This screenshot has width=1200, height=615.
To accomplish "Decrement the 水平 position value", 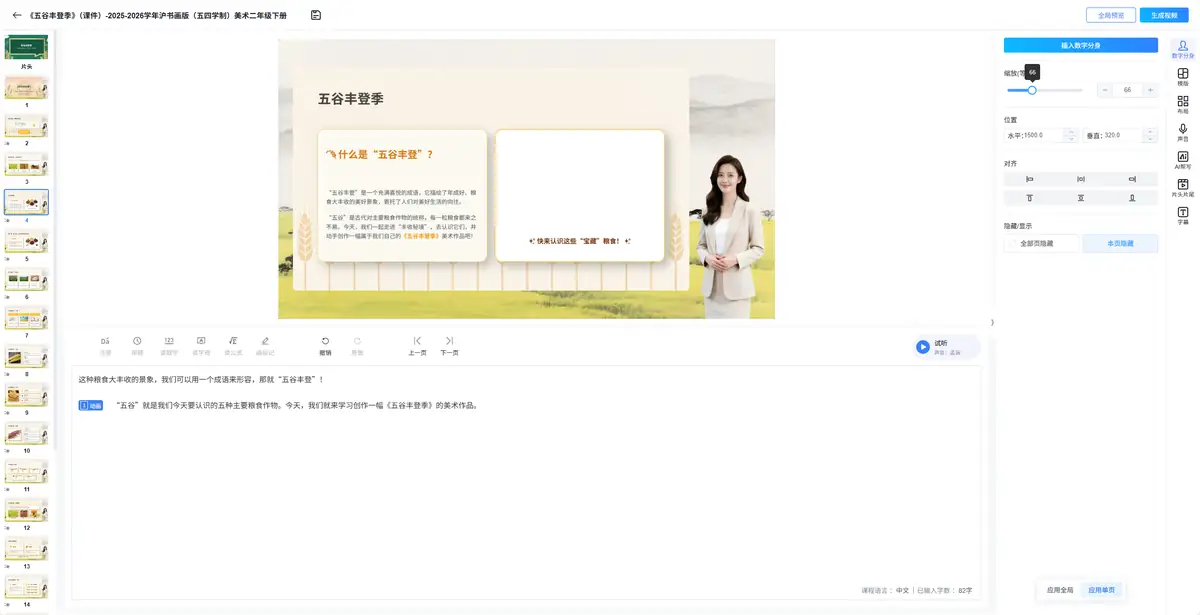I will [x=1070, y=138].
